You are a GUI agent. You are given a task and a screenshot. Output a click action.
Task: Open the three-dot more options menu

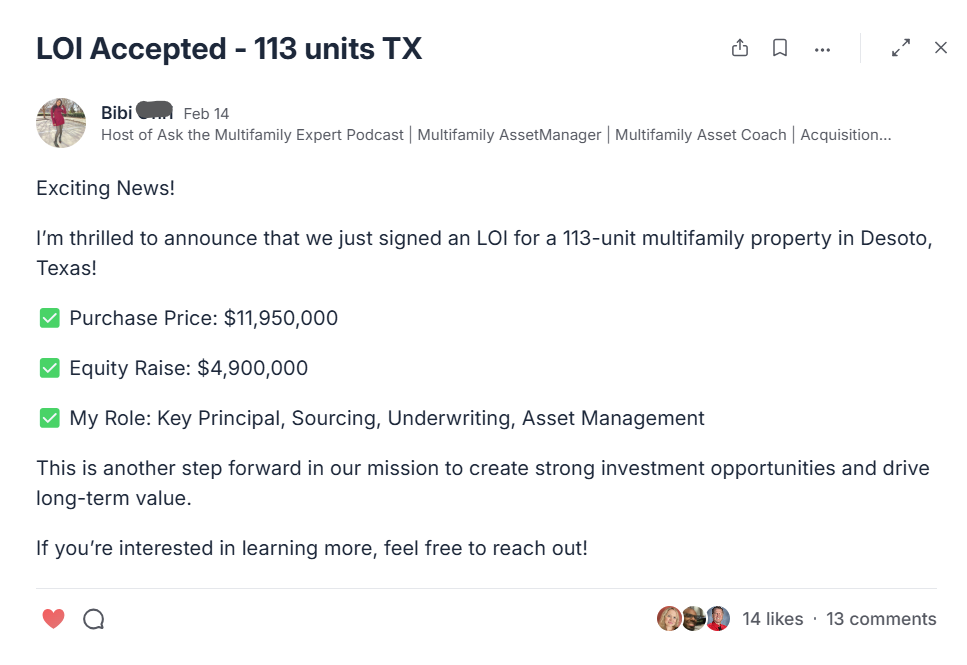click(x=822, y=49)
